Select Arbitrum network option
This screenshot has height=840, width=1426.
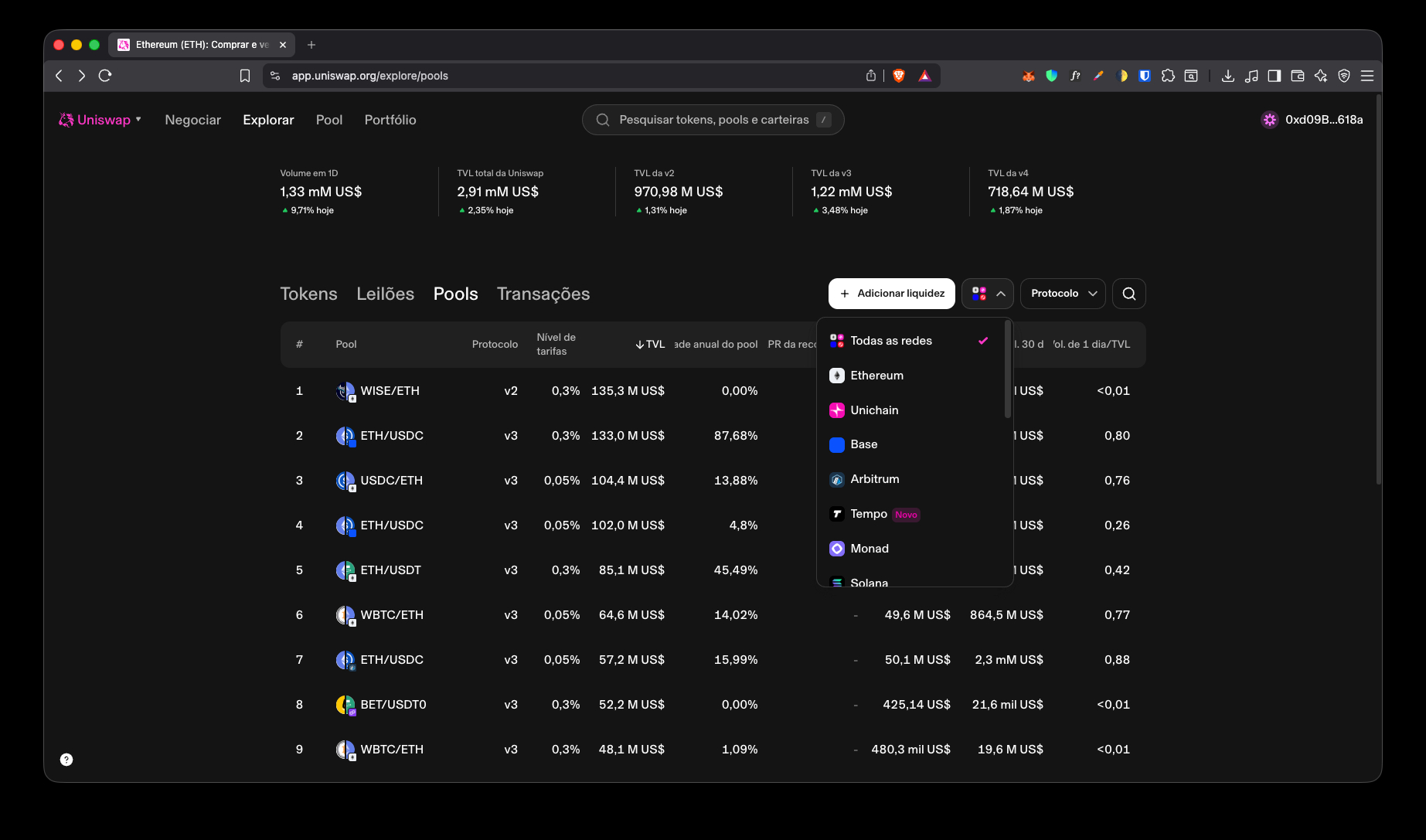[x=909, y=479]
